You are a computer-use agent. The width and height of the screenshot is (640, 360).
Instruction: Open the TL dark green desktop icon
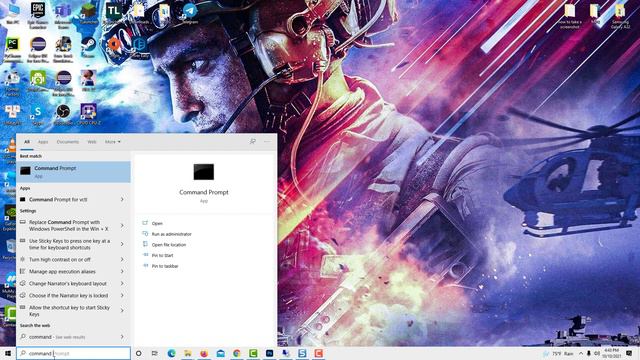point(113,12)
